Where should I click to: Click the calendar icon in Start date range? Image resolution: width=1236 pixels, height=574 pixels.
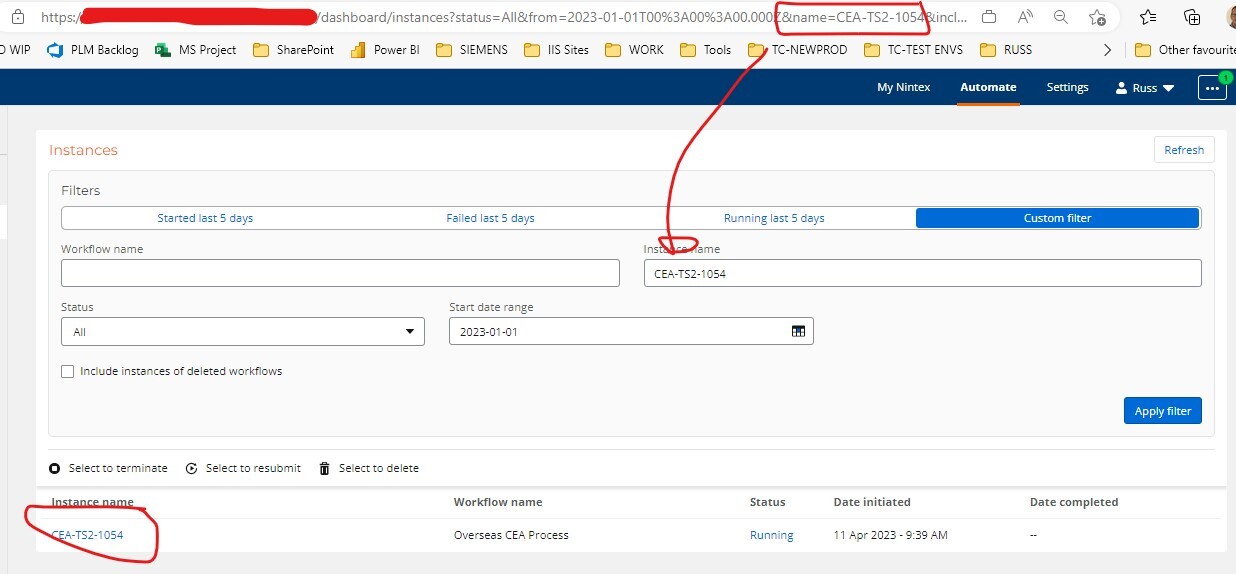tap(798, 332)
